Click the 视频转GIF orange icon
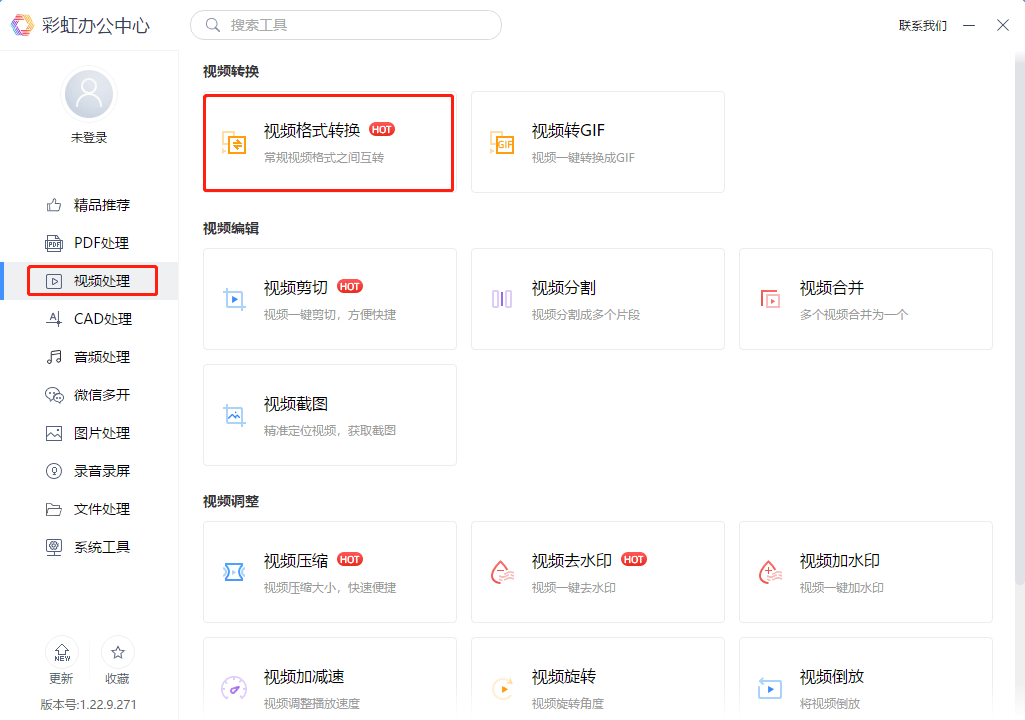The height and width of the screenshot is (720, 1025). 502,143
